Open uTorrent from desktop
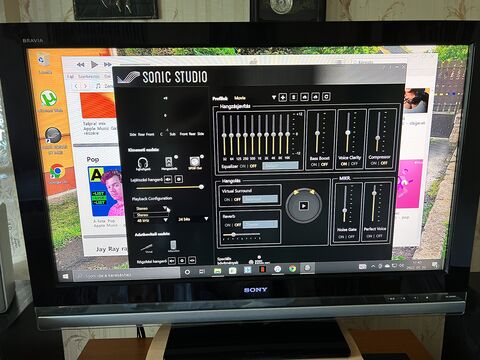 (49, 101)
